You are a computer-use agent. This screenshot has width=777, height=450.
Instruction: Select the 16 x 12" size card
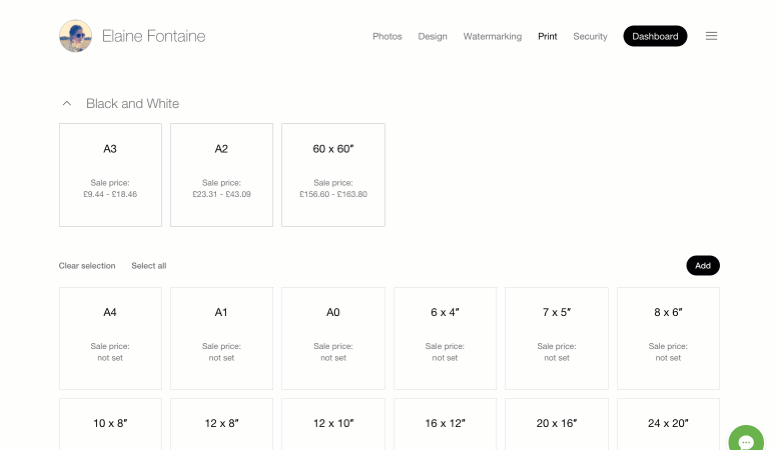point(445,424)
